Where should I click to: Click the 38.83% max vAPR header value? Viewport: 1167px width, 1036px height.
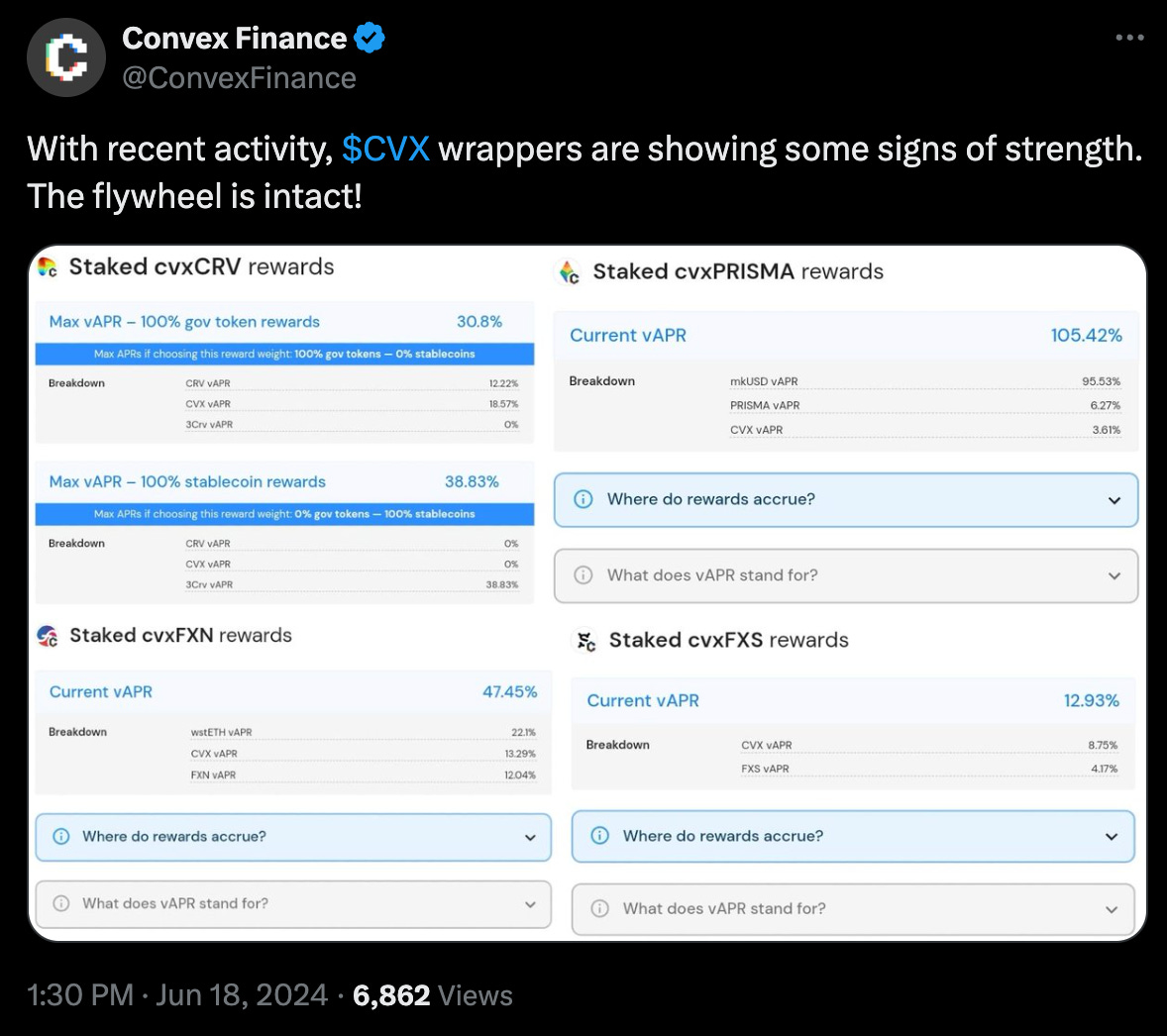[472, 481]
